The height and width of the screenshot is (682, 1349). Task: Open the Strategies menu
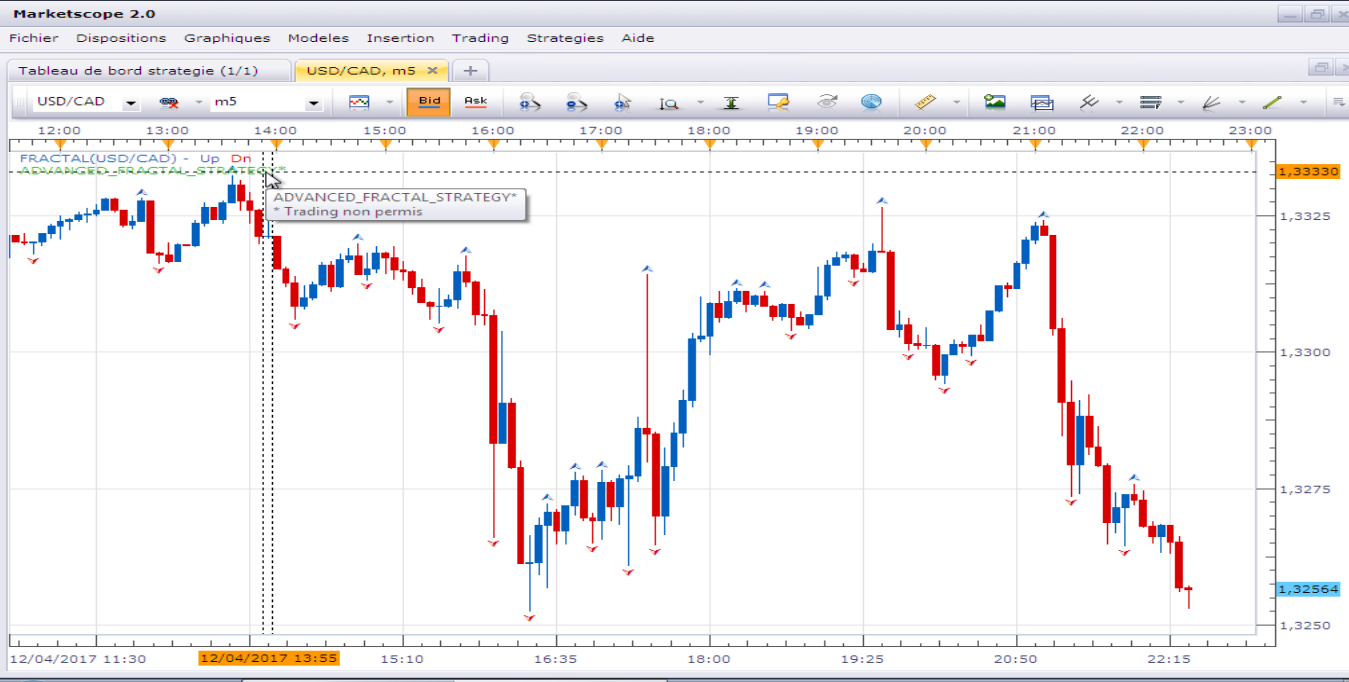click(565, 38)
